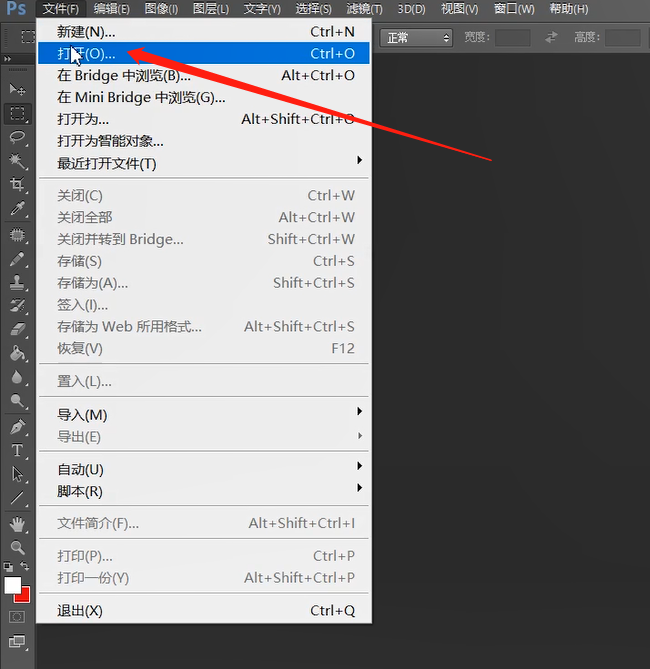The height and width of the screenshot is (669, 650).
Task: Open the 窗口(W) menu
Action: click(514, 9)
